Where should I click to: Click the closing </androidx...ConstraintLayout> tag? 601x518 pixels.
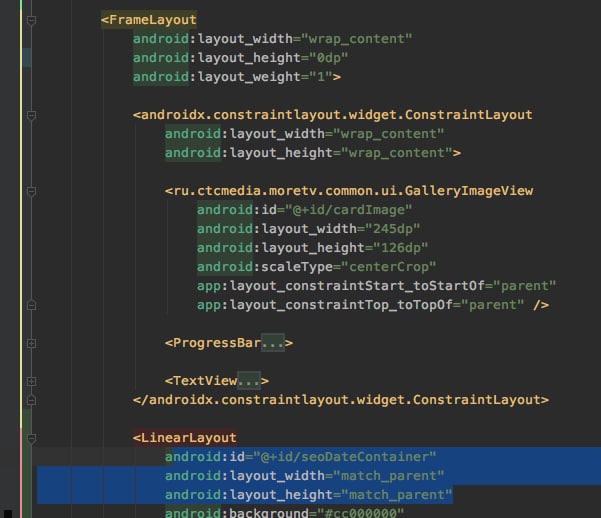click(x=341, y=400)
